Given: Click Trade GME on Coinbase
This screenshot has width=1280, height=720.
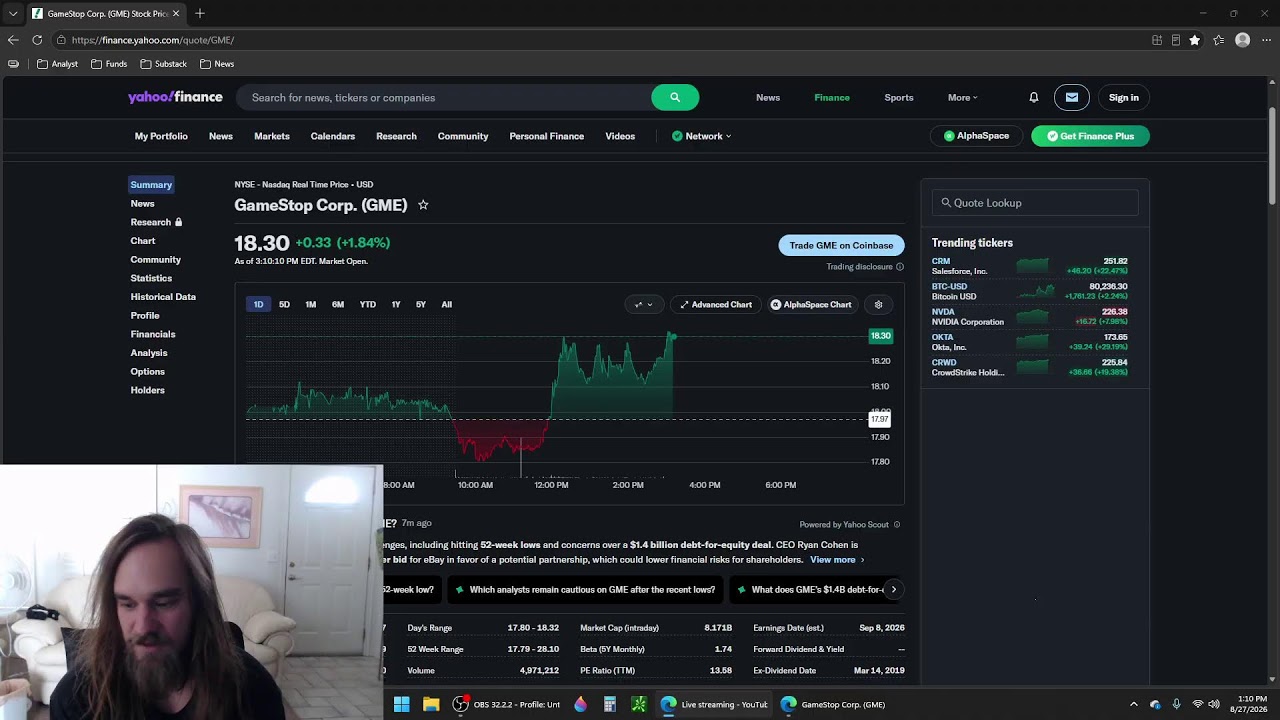Looking at the screenshot, I should coord(841,245).
